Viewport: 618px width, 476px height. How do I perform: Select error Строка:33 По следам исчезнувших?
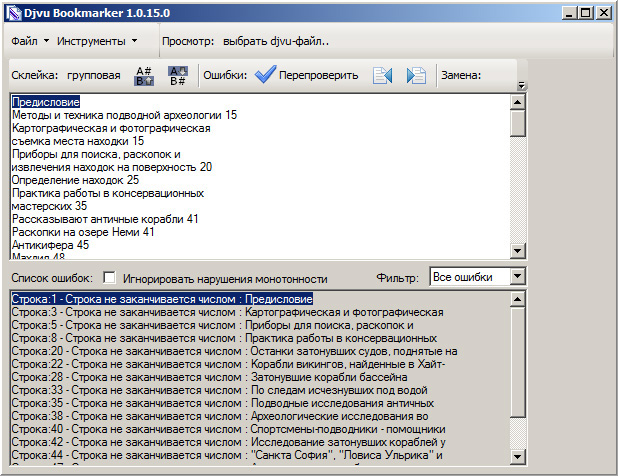coord(220,390)
